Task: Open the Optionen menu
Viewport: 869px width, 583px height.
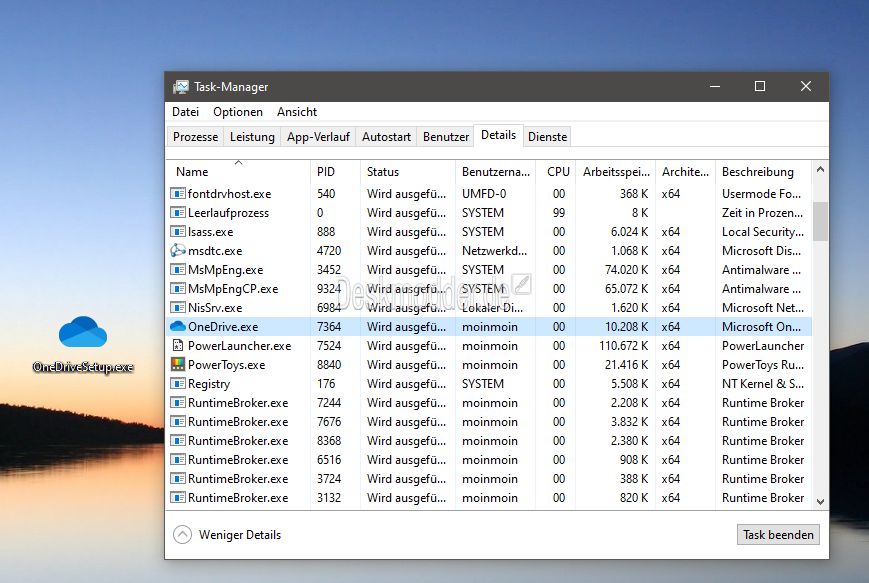Action: (x=238, y=112)
